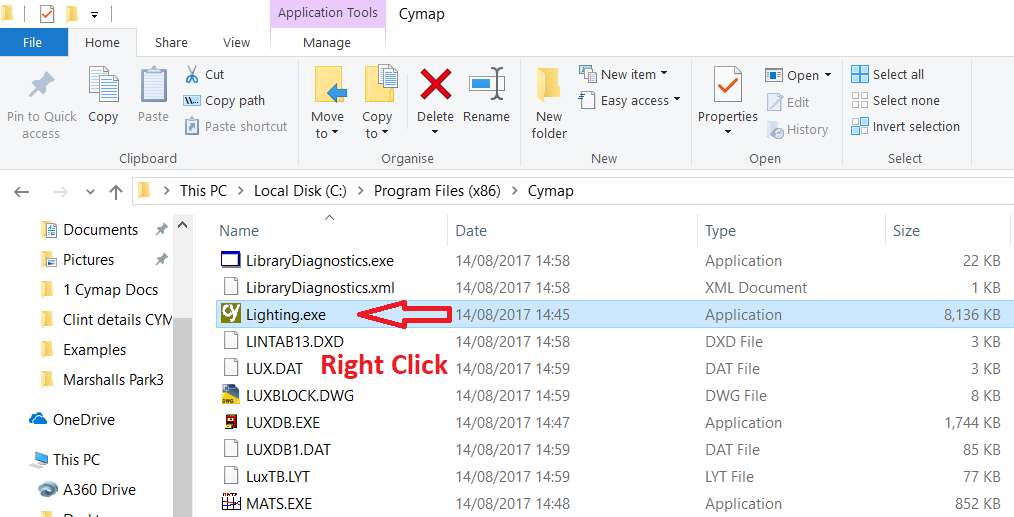Viewport: 1014px width, 517px height.
Task: Expand the Delete dropdown arrow
Action: 435,132
